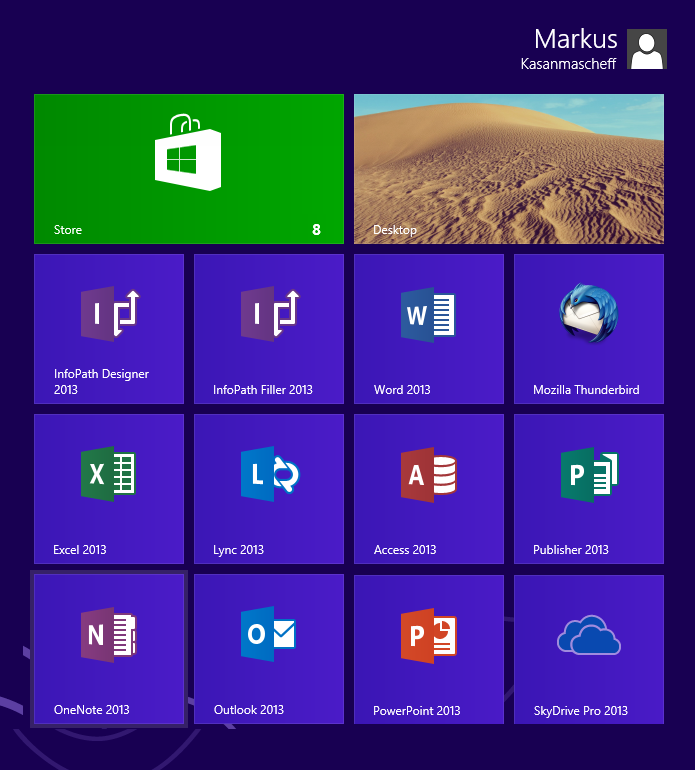Start Lync 2013
This screenshot has width=695, height=770.
pos(269,489)
